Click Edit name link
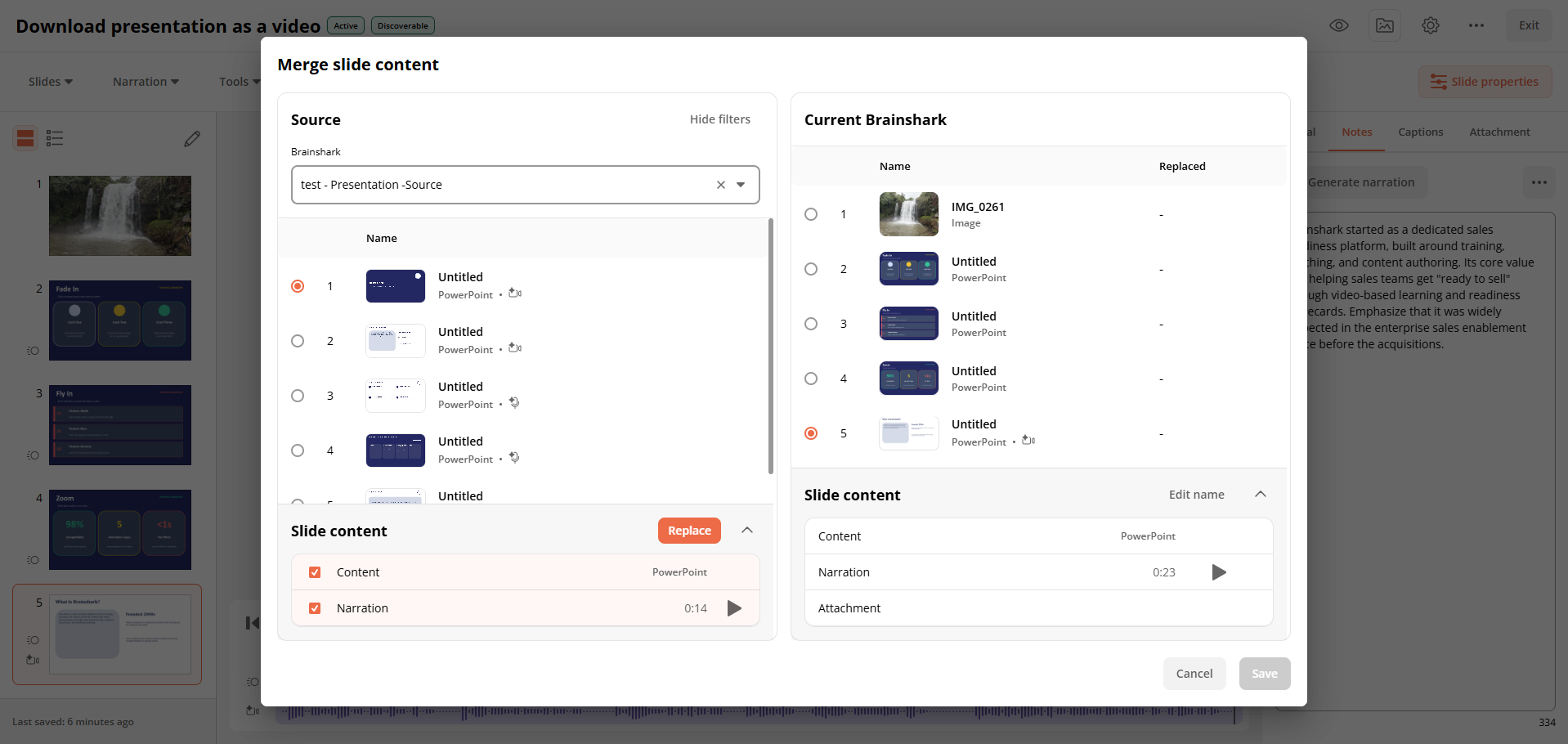This screenshot has width=1568, height=744. click(1197, 495)
